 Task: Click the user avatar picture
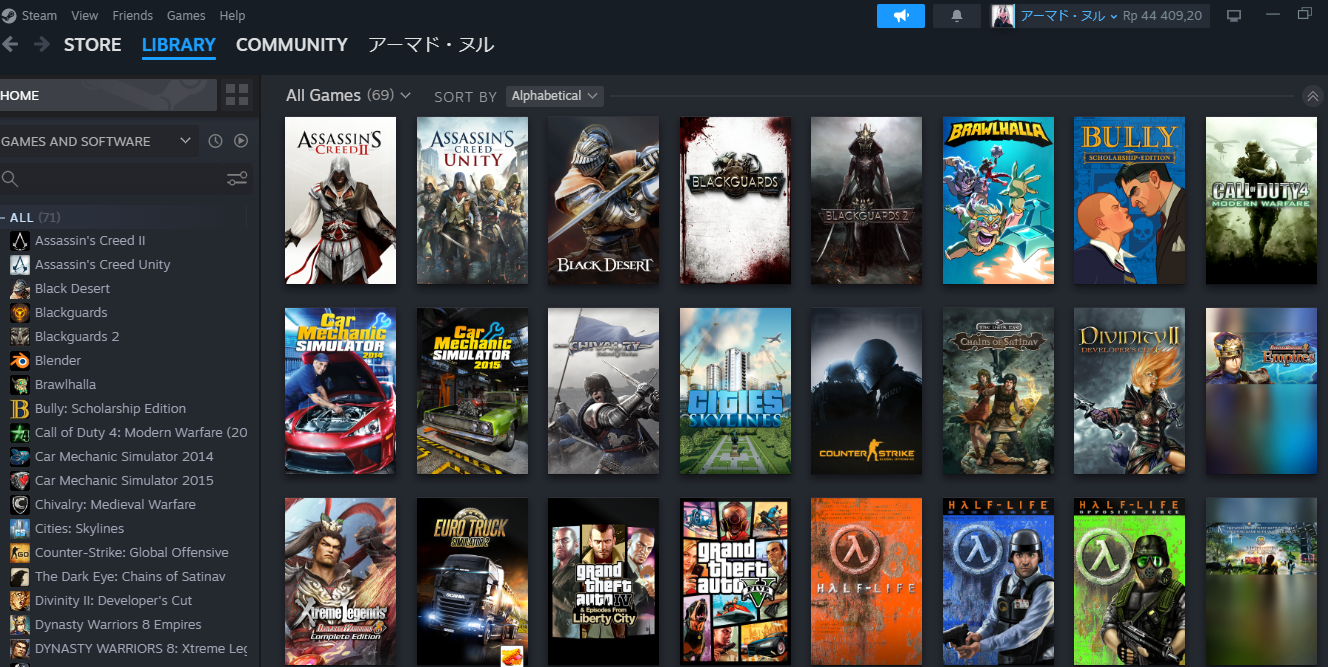(1003, 16)
